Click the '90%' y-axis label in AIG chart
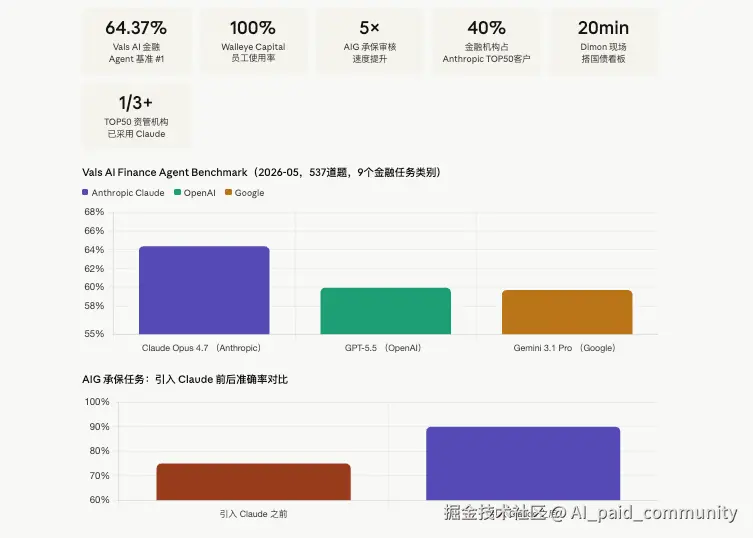 click(99, 427)
